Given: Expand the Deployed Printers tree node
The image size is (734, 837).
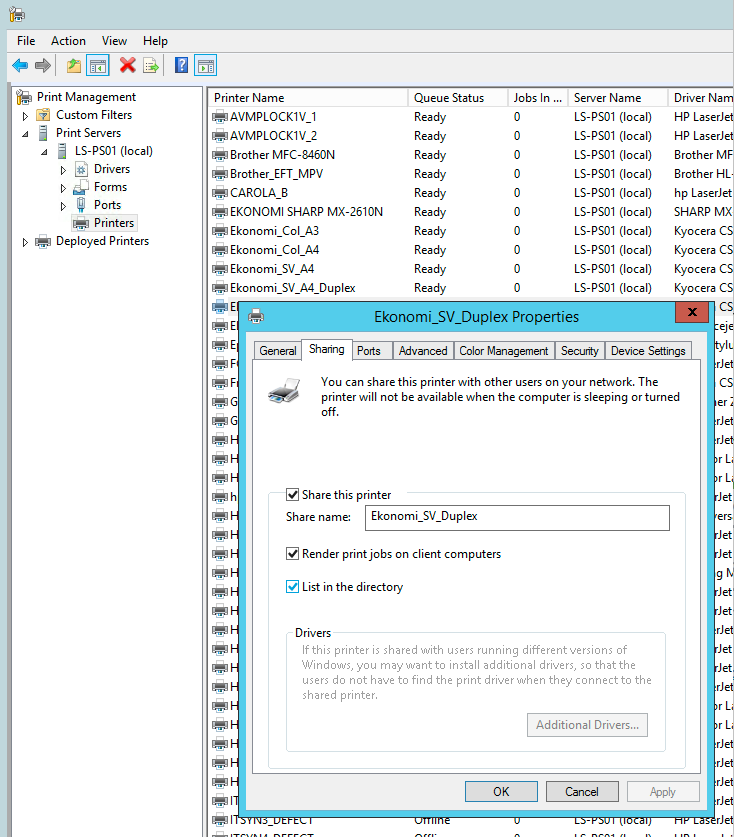Looking at the screenshot, I should [25, 242].
